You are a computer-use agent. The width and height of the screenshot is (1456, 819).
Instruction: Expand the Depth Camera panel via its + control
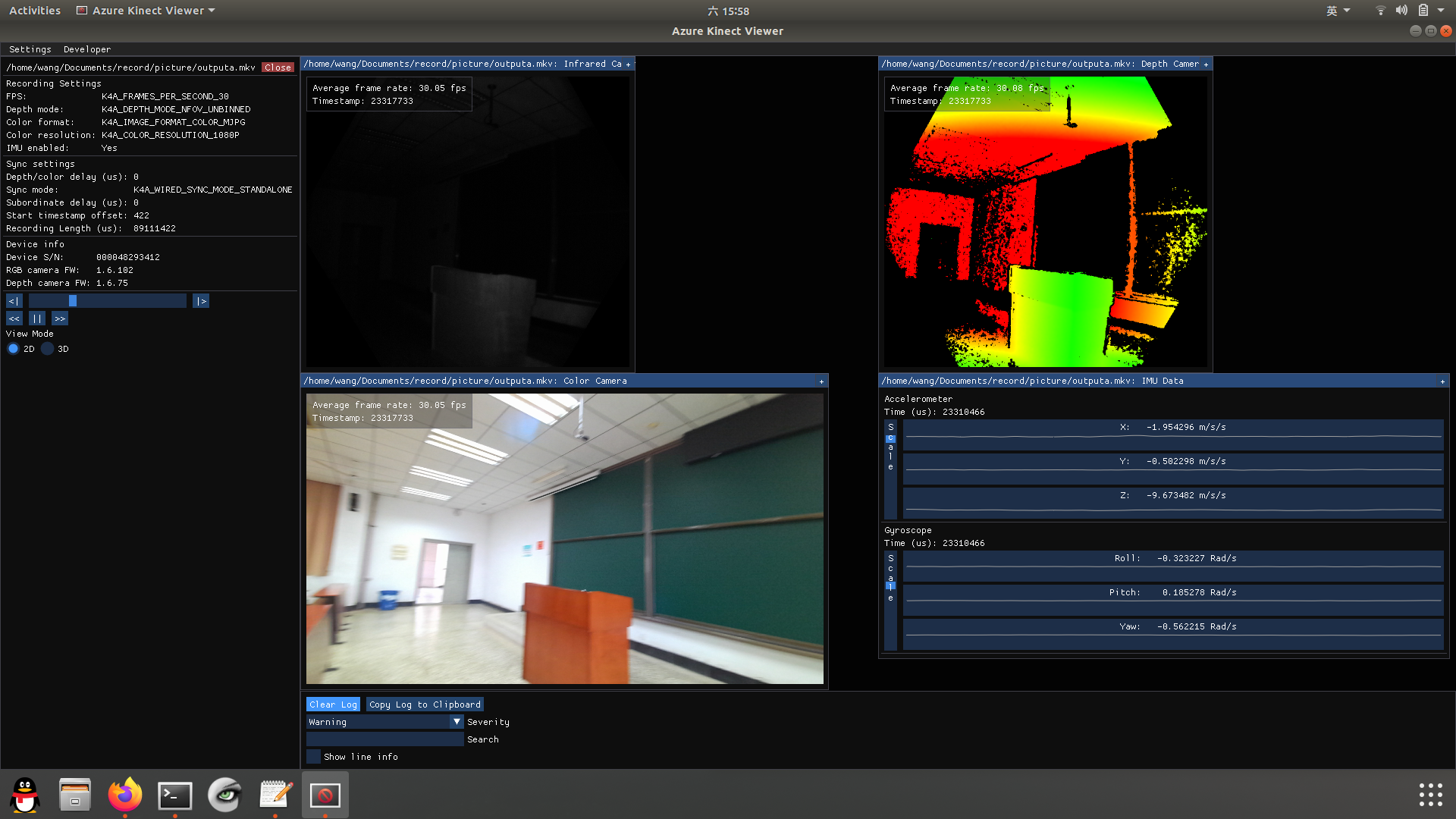click(x=1206, y=64)
